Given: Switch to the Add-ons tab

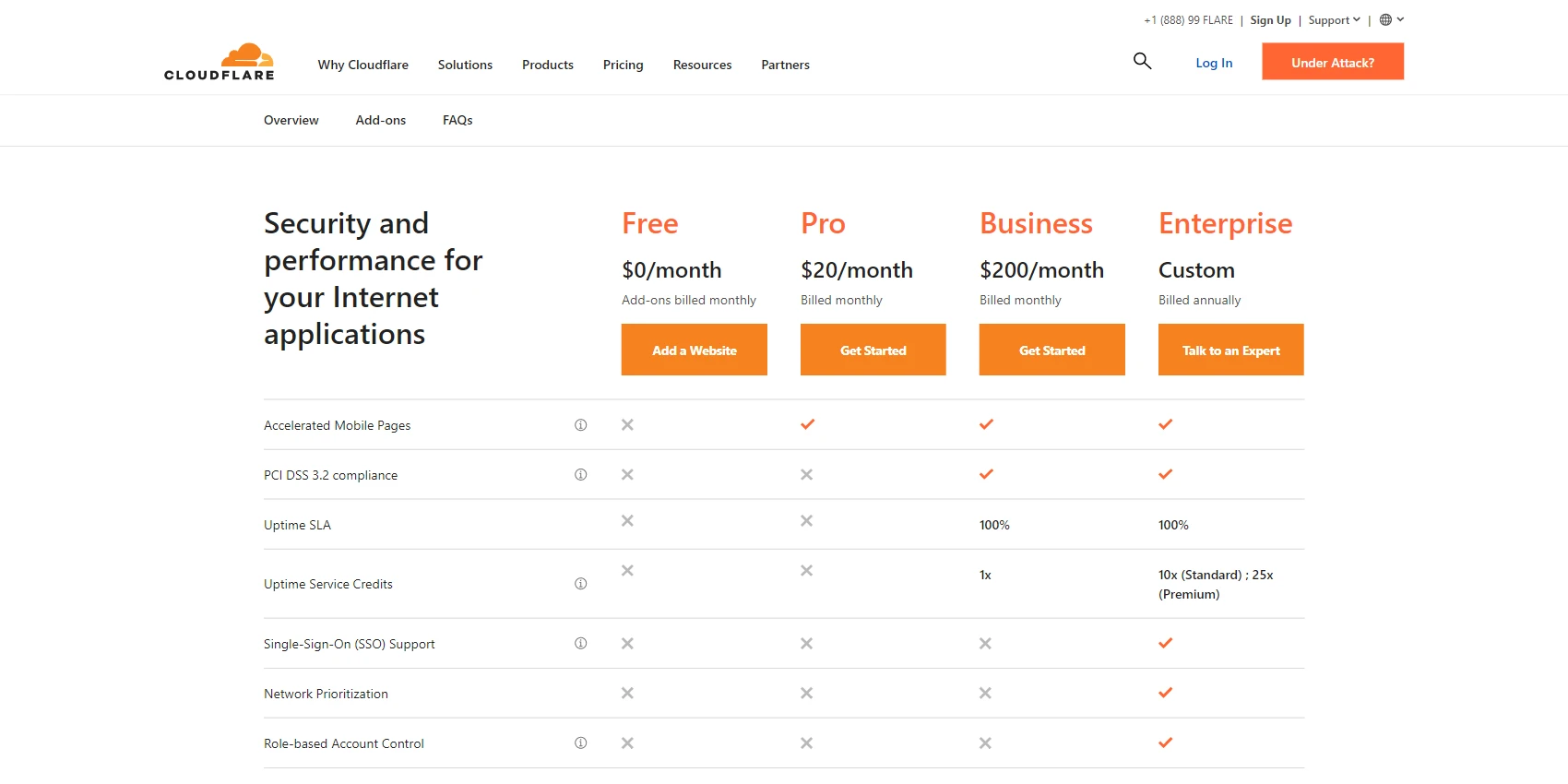Looking at the screenshot, I should pos(381,120).
